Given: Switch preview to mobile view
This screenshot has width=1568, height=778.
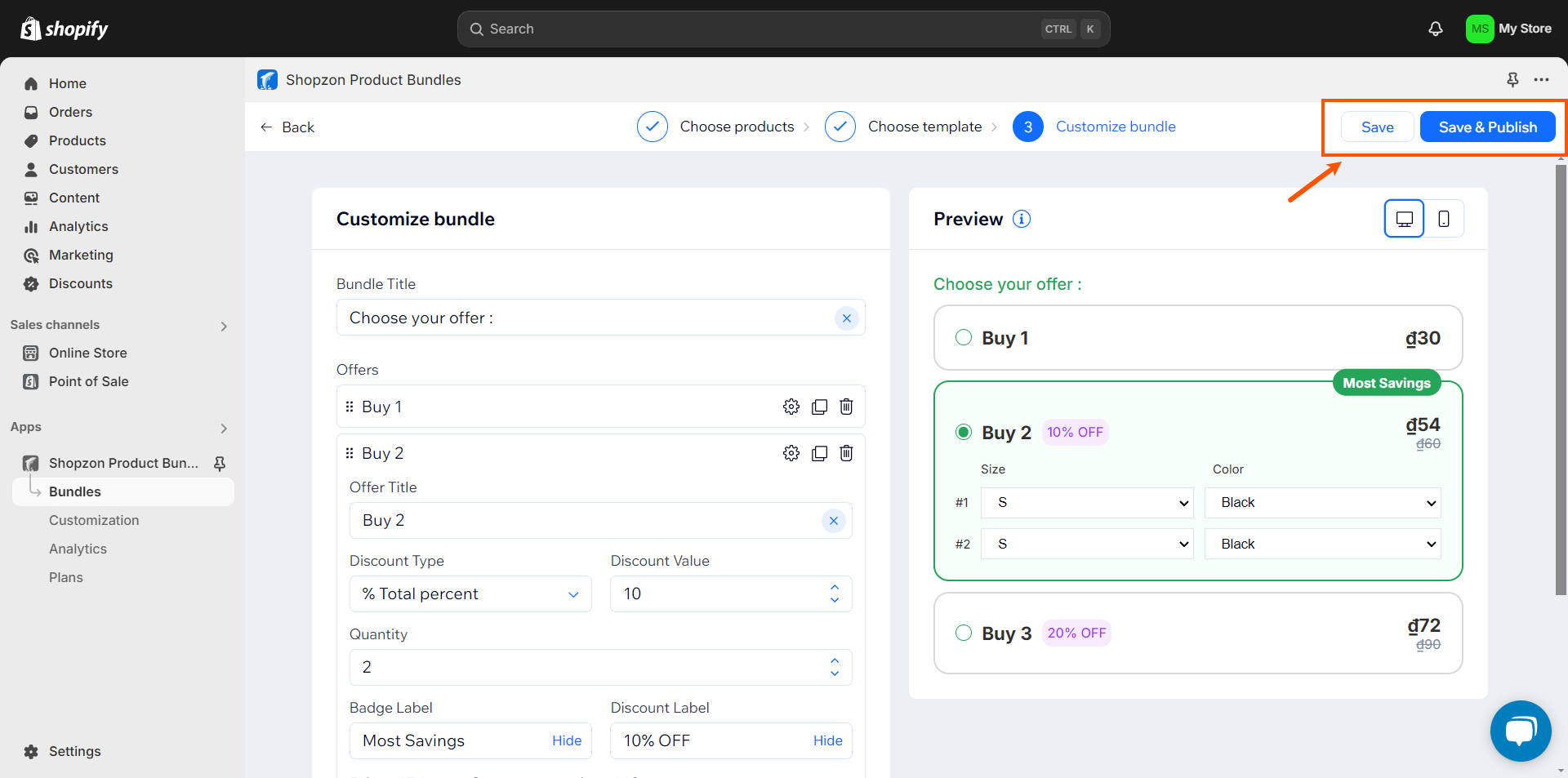Looking at the screenshot, I should tap(1444, 219).
